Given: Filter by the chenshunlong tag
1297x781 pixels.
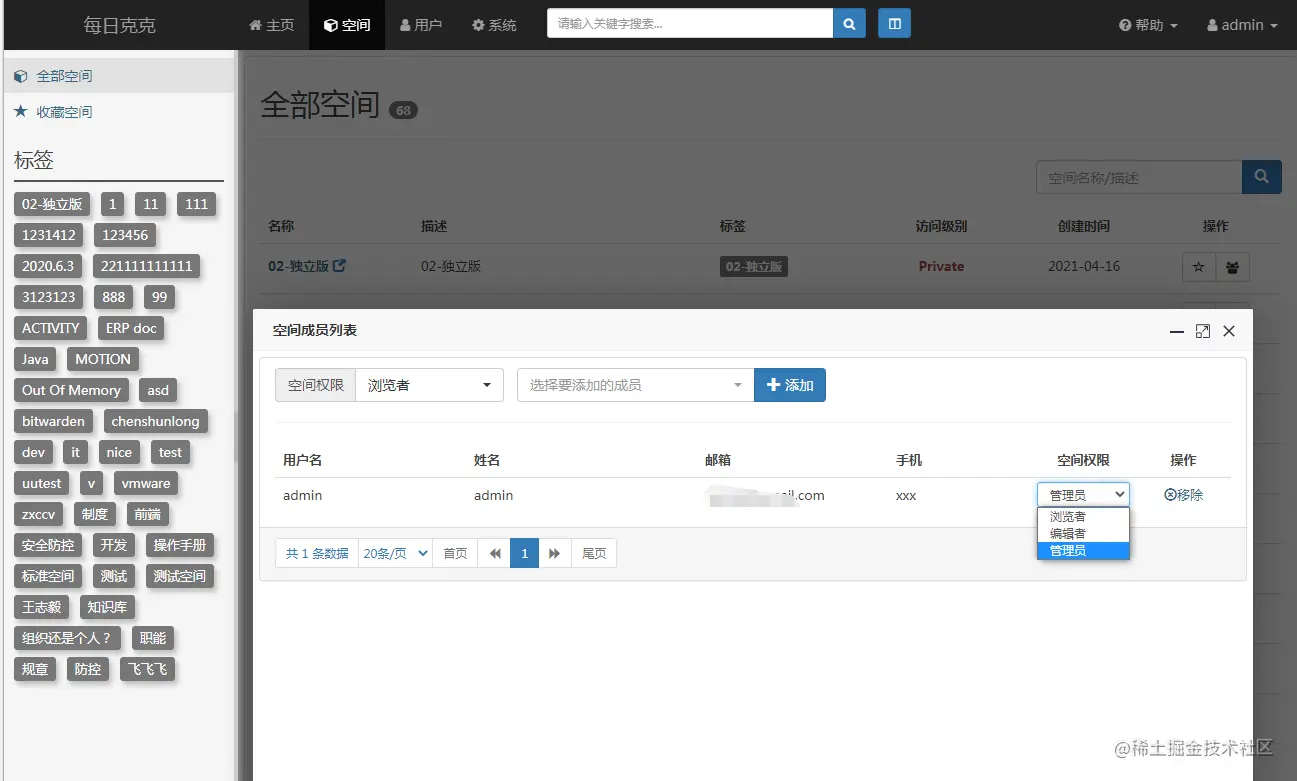Looking at the screenshot, I should pos(156,421).
